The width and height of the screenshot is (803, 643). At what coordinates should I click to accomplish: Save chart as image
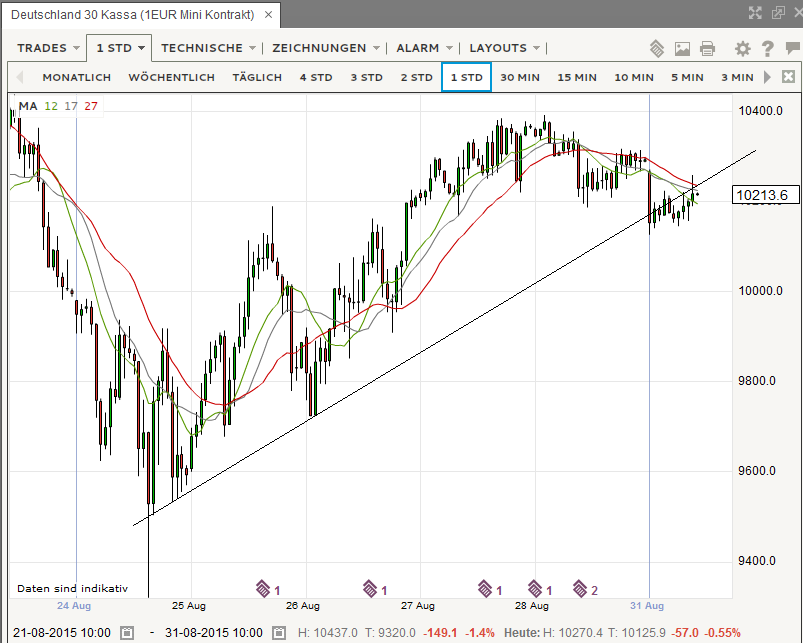[x=683, y=48]
